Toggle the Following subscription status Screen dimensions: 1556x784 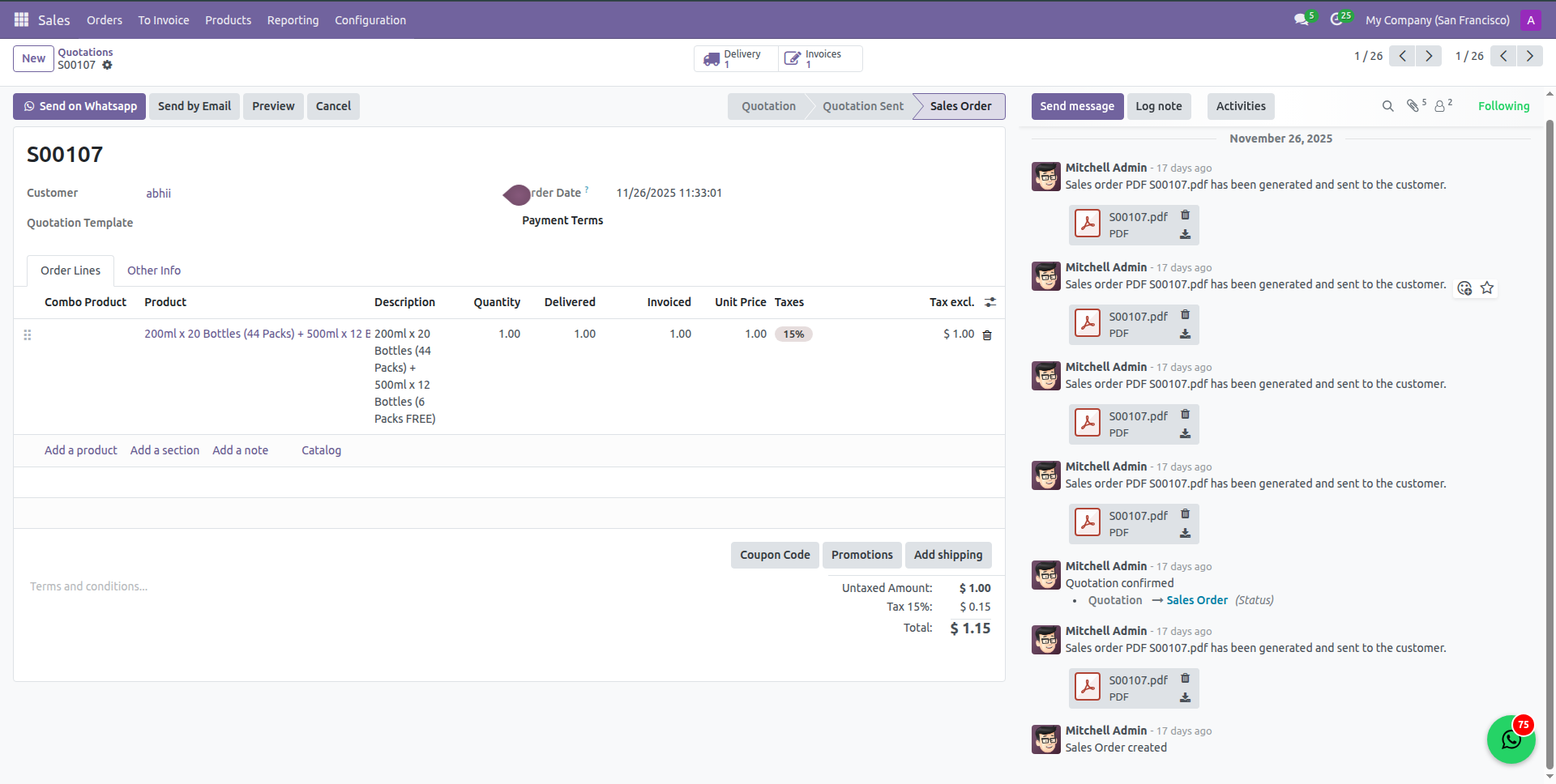click(1503, 106)
